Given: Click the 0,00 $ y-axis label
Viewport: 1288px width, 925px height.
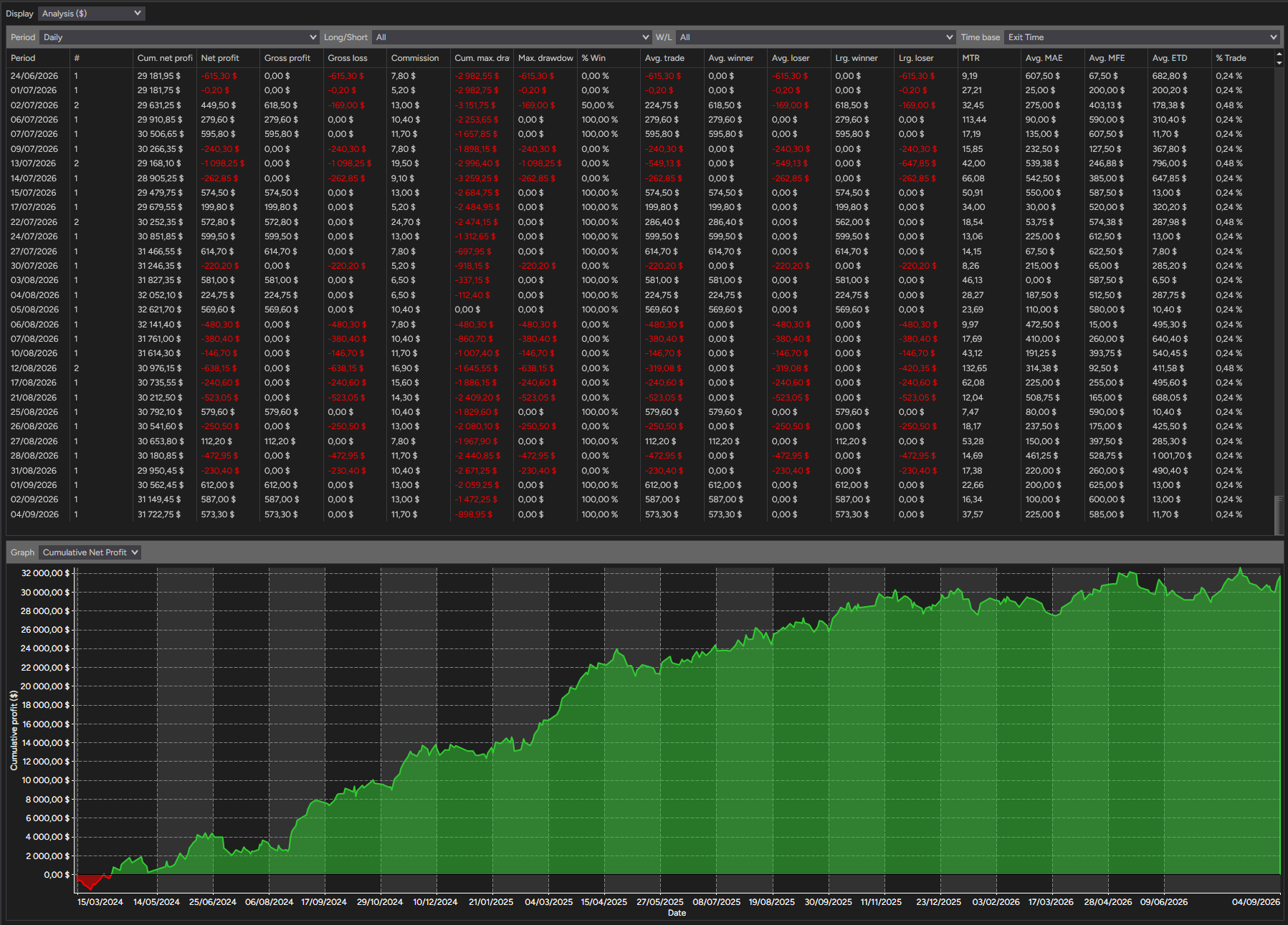Looking at the screenshot, I should coord(57,875).
